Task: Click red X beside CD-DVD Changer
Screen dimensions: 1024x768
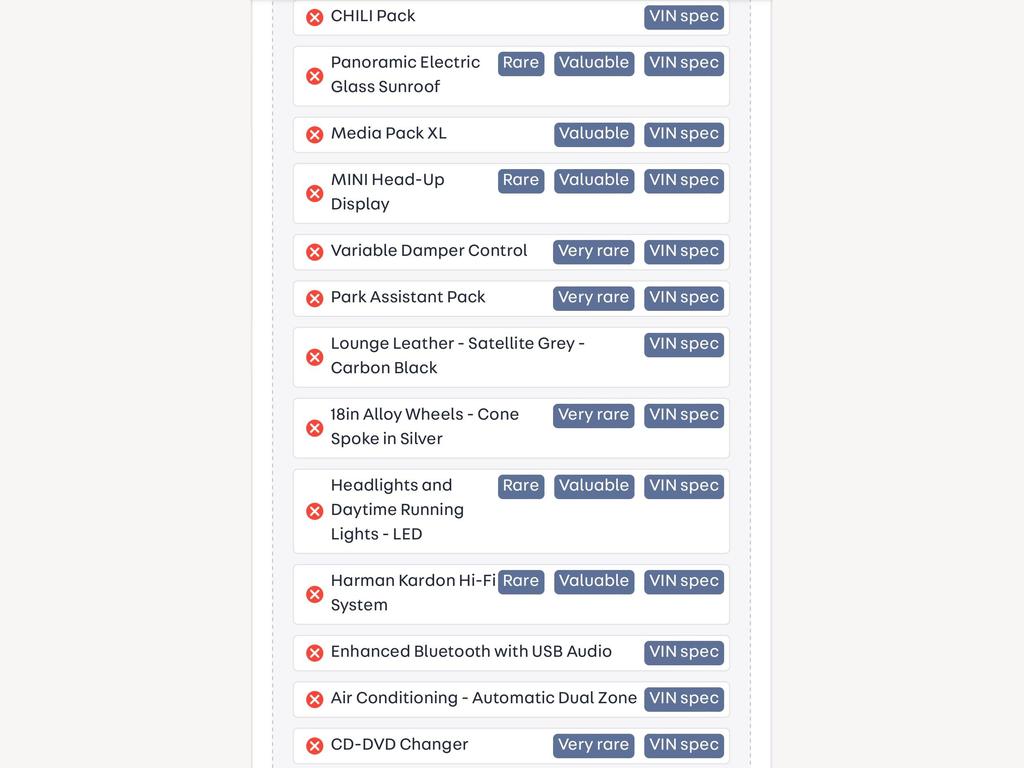Action: point(315,746)
